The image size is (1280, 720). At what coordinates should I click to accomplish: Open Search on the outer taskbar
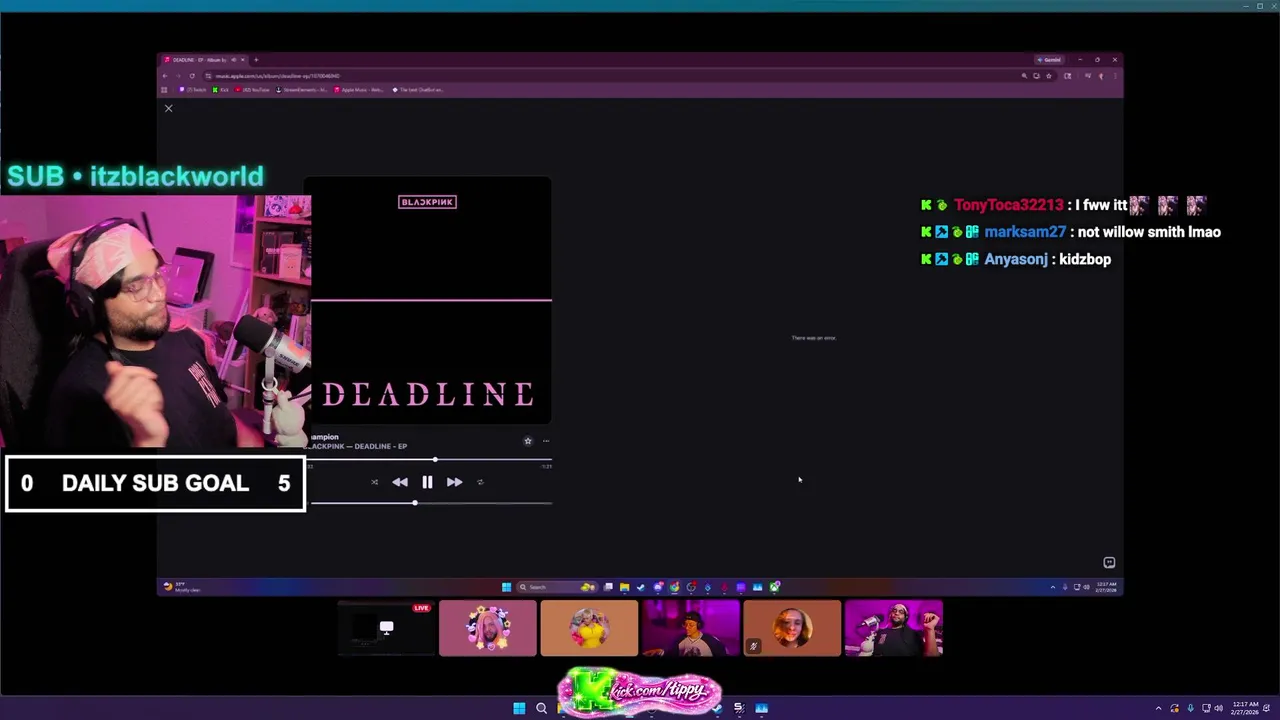point(541,708)
